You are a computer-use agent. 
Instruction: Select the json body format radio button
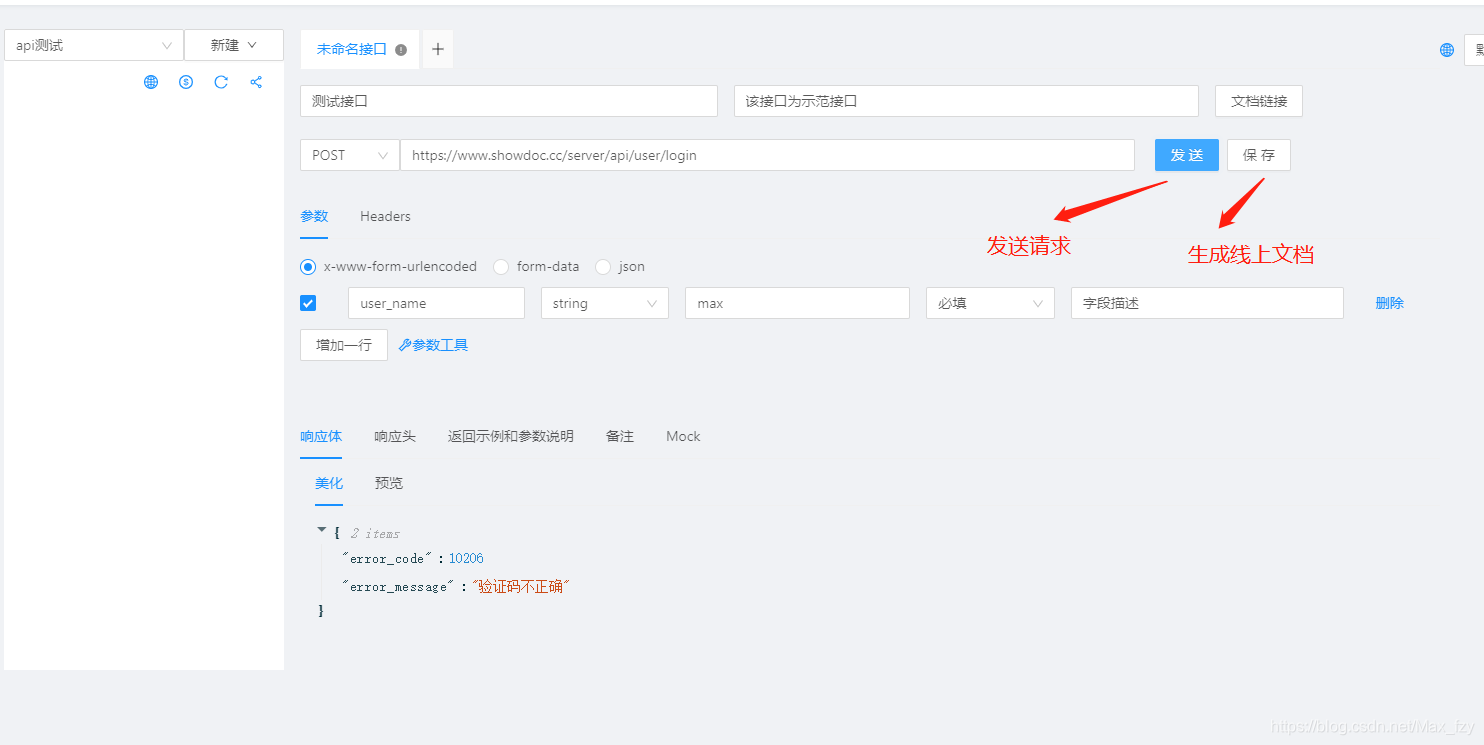(603, 266)
